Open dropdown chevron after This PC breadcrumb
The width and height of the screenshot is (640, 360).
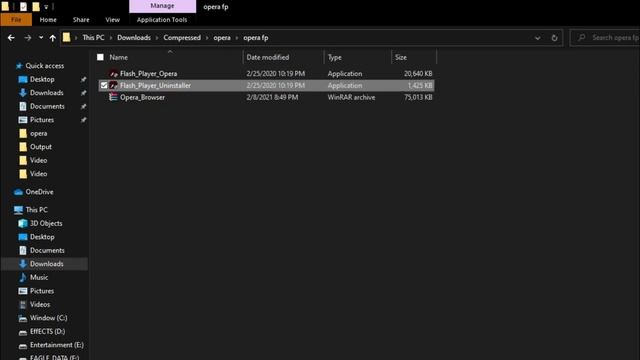111,38
